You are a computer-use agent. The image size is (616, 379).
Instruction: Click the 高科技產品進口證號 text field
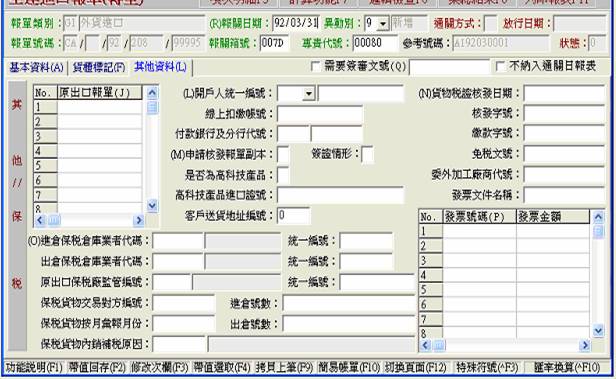[340, 195]
